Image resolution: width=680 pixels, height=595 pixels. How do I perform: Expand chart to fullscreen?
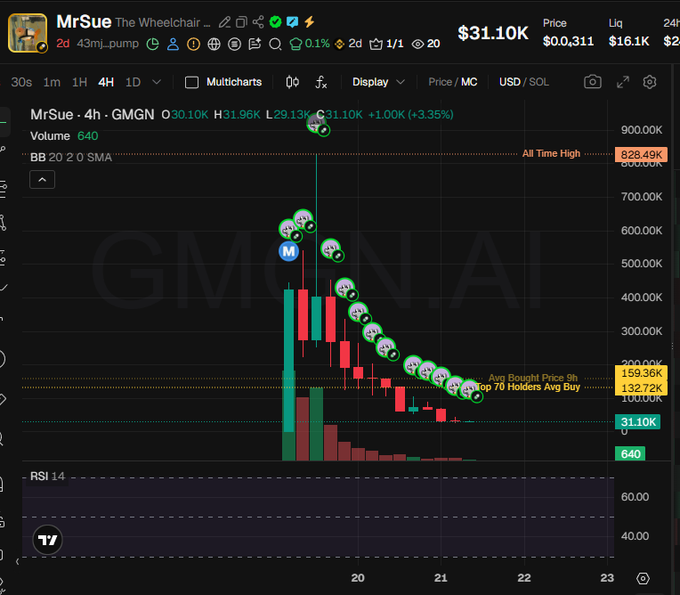point(623,82)
